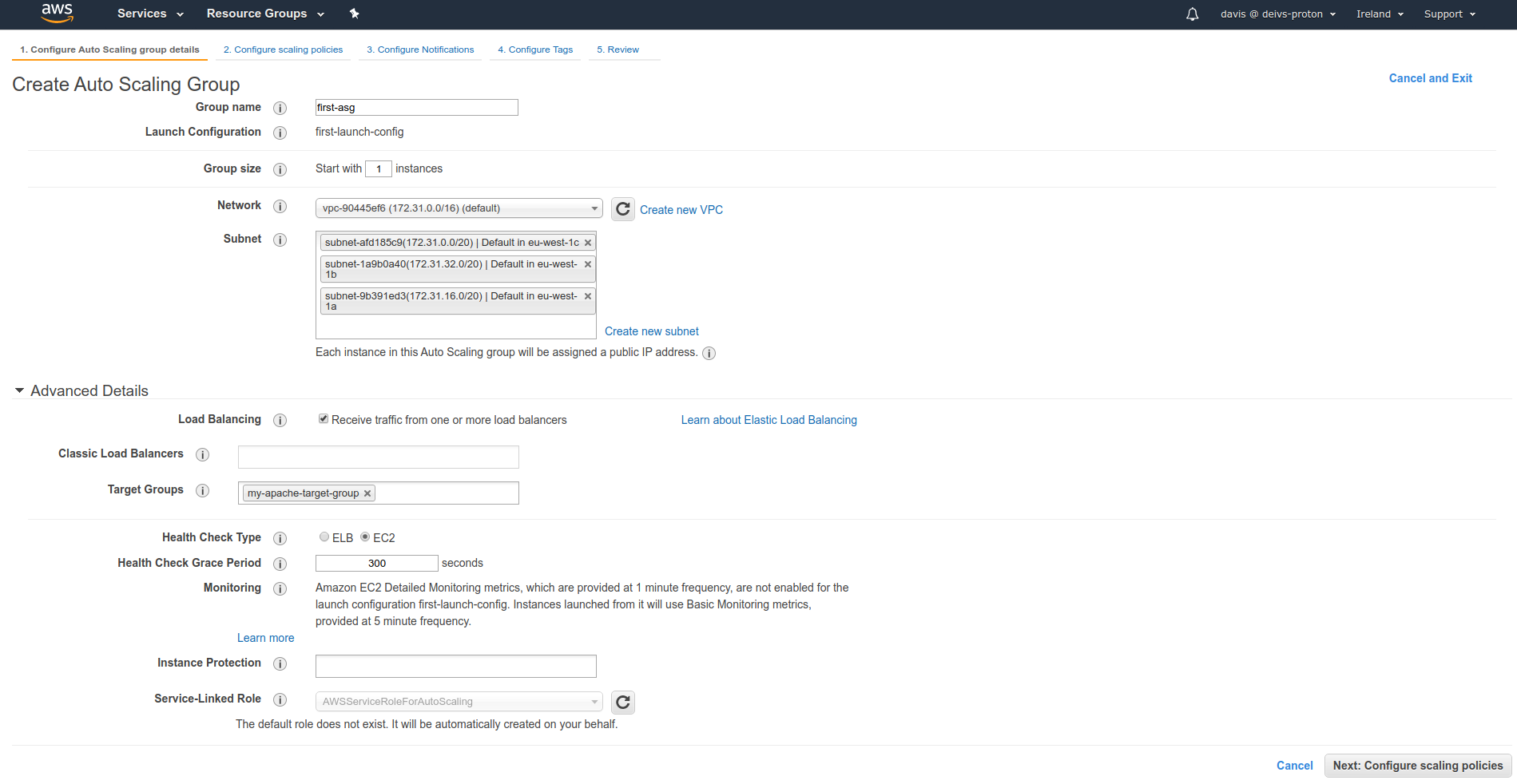This screenshot has width=1517, height=784.
Task: Open Monitoring Learn more link
Action: pyautogui.click(x=265, y=638)
